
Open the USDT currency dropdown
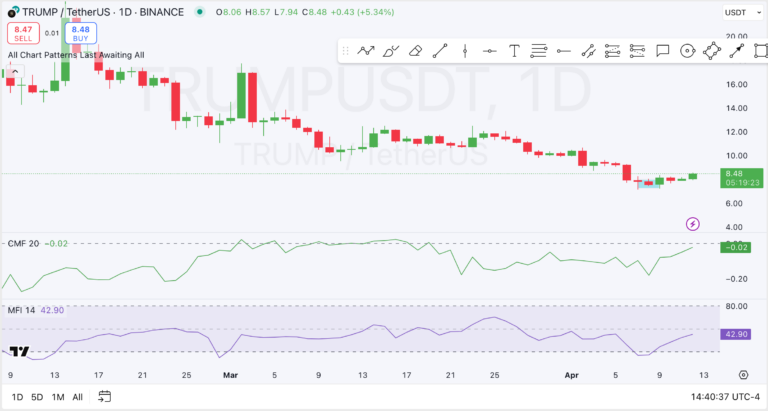(744, 12)
